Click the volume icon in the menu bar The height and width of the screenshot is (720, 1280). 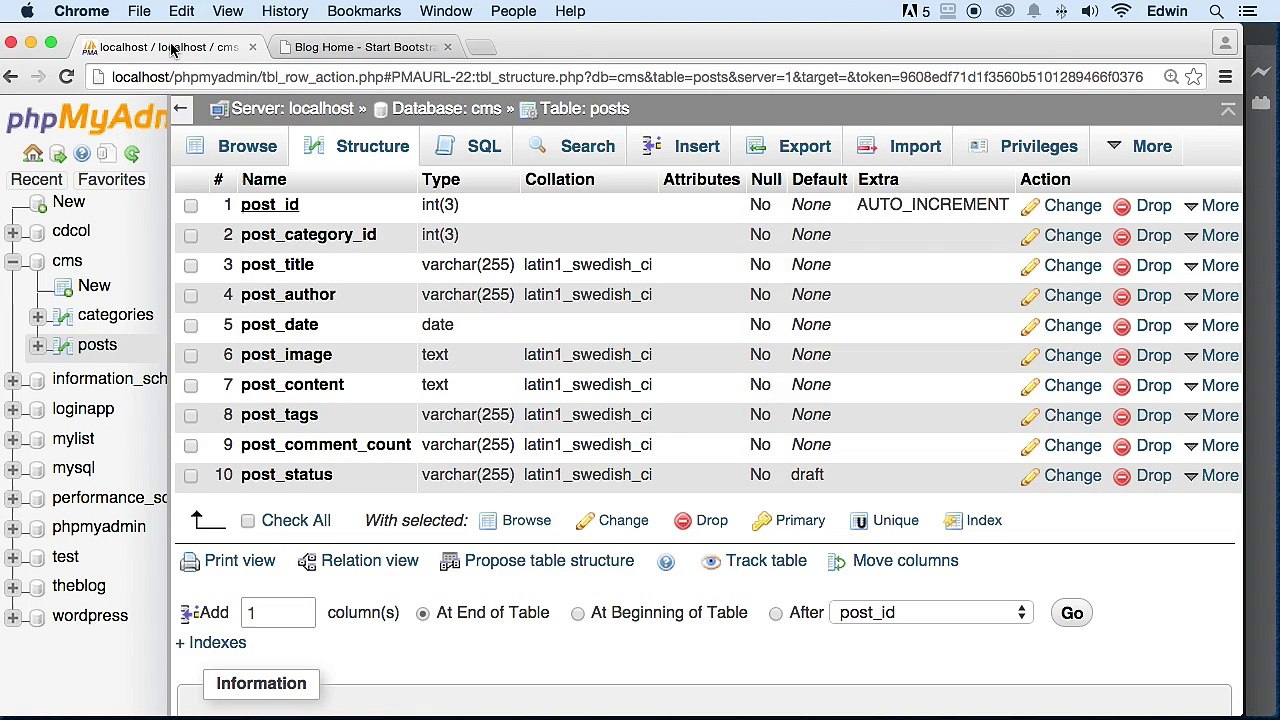pyautogui.click(x=1090, y=11)
